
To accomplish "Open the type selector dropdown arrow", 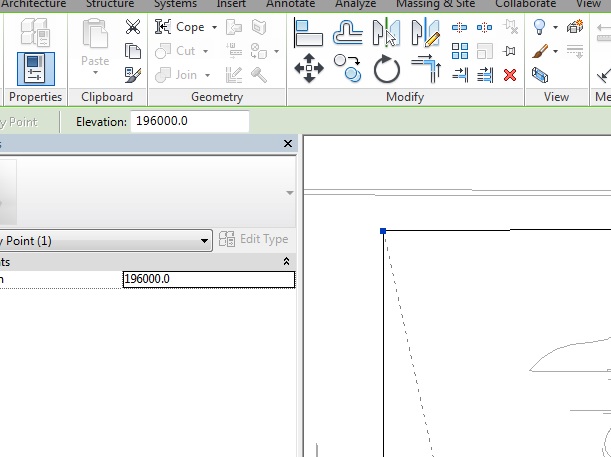I will [x=290, y=193].
